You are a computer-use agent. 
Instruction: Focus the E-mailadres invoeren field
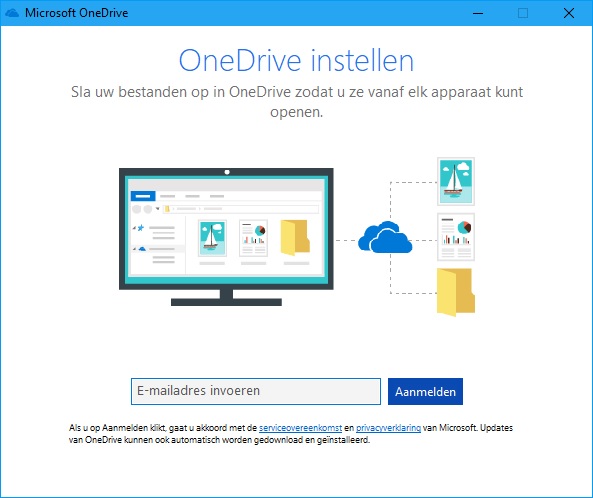coord(256,391)
